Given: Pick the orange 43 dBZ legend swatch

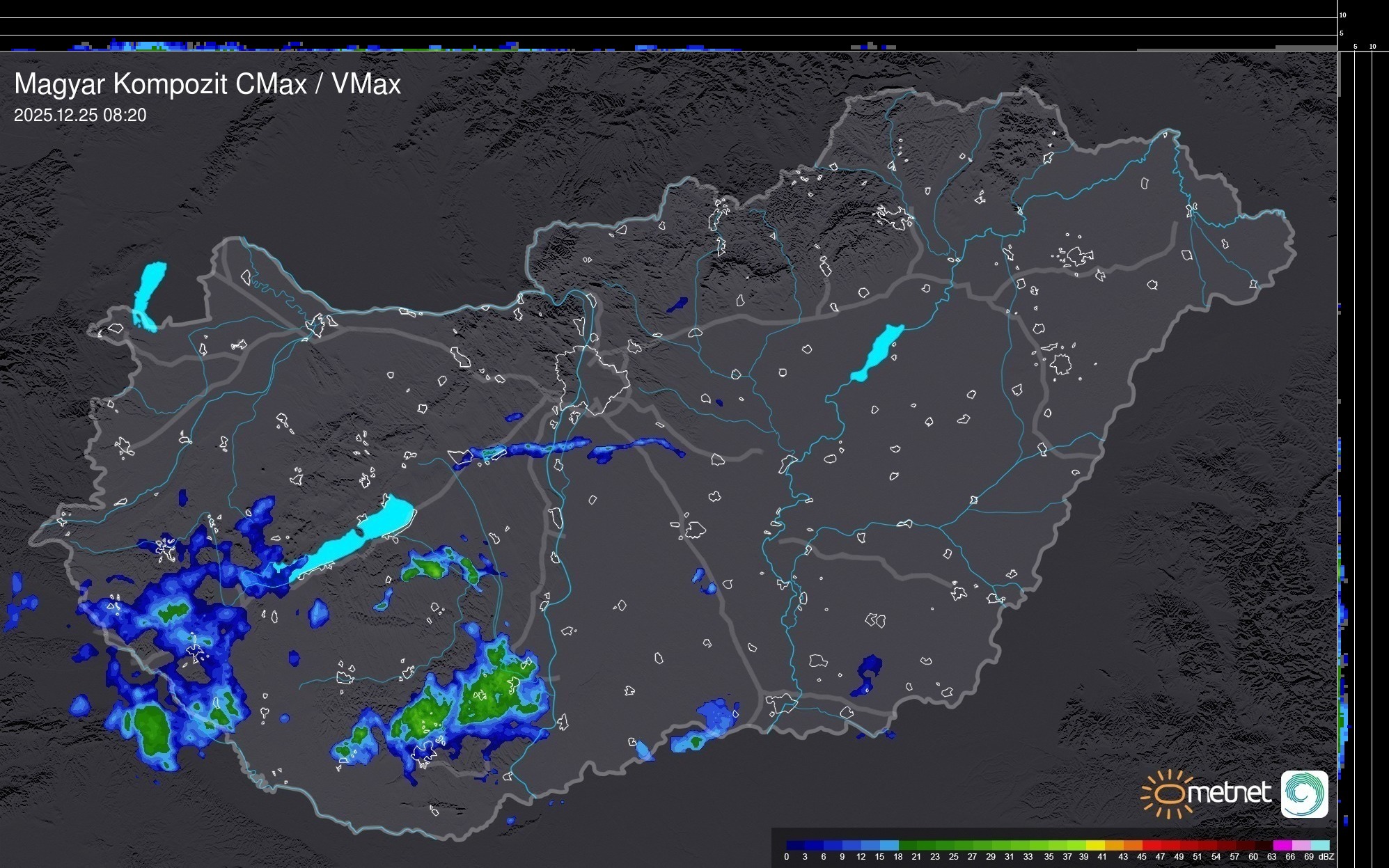Looking at the screenshot, I should [x=1133, y=845].
